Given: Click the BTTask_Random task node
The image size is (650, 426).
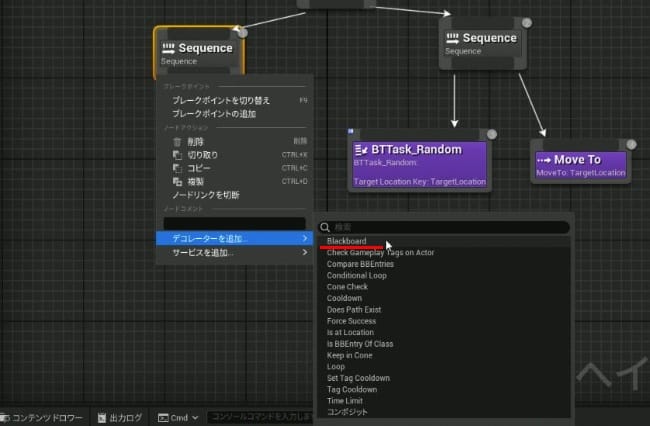Looking at the screenshot, I should [x=420, y=162].
